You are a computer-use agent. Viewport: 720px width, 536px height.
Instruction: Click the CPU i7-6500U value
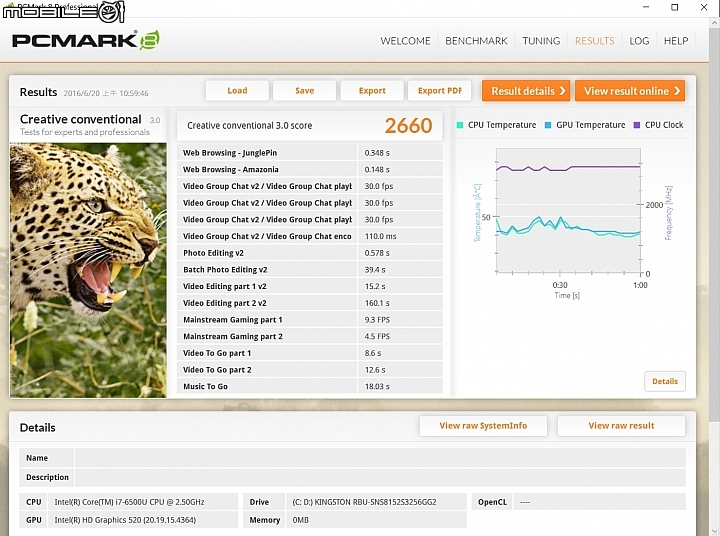pos(129,502)
